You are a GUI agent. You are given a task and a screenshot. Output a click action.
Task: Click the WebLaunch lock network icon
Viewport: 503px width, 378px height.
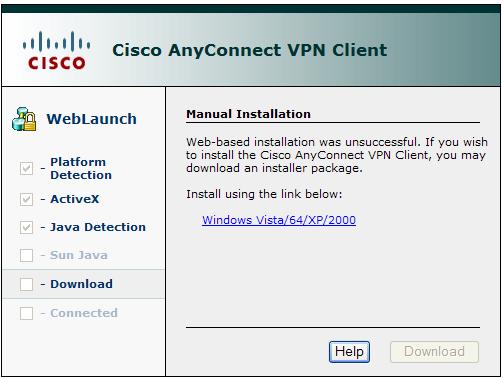(x=24, y=119)
